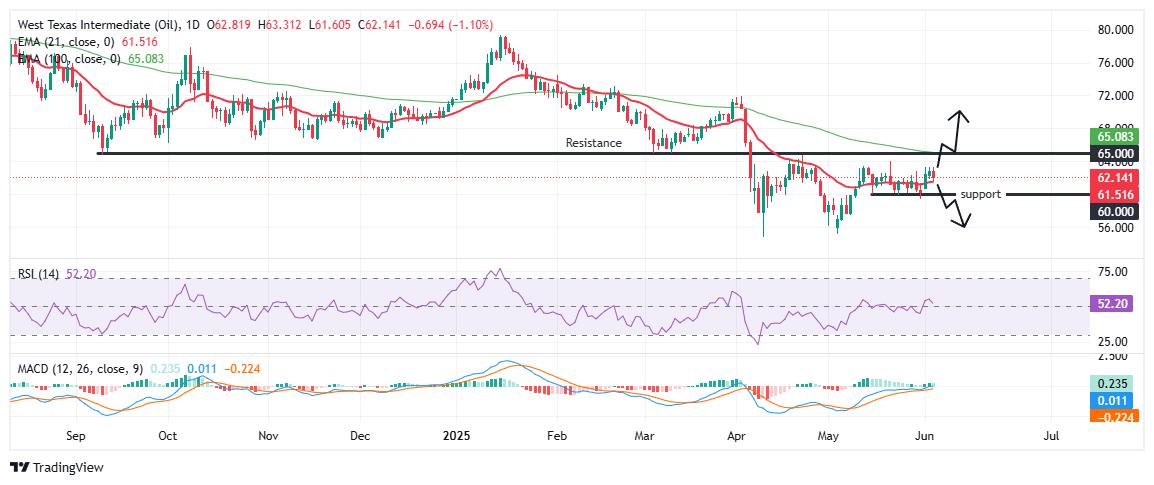This screenshot has width=1154, height=485.
Task: Toggle the RSI (14) indicator legend
Action: click(40, 274)
